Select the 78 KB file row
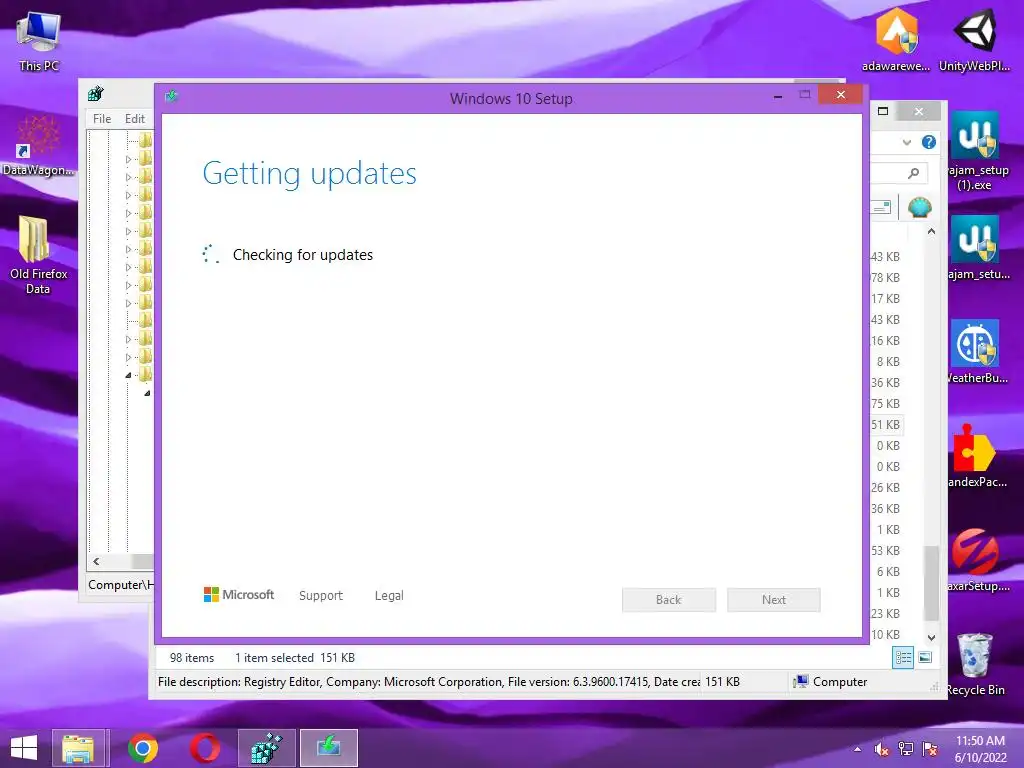This screenshot has height=768, width=1024. [886, 278]
